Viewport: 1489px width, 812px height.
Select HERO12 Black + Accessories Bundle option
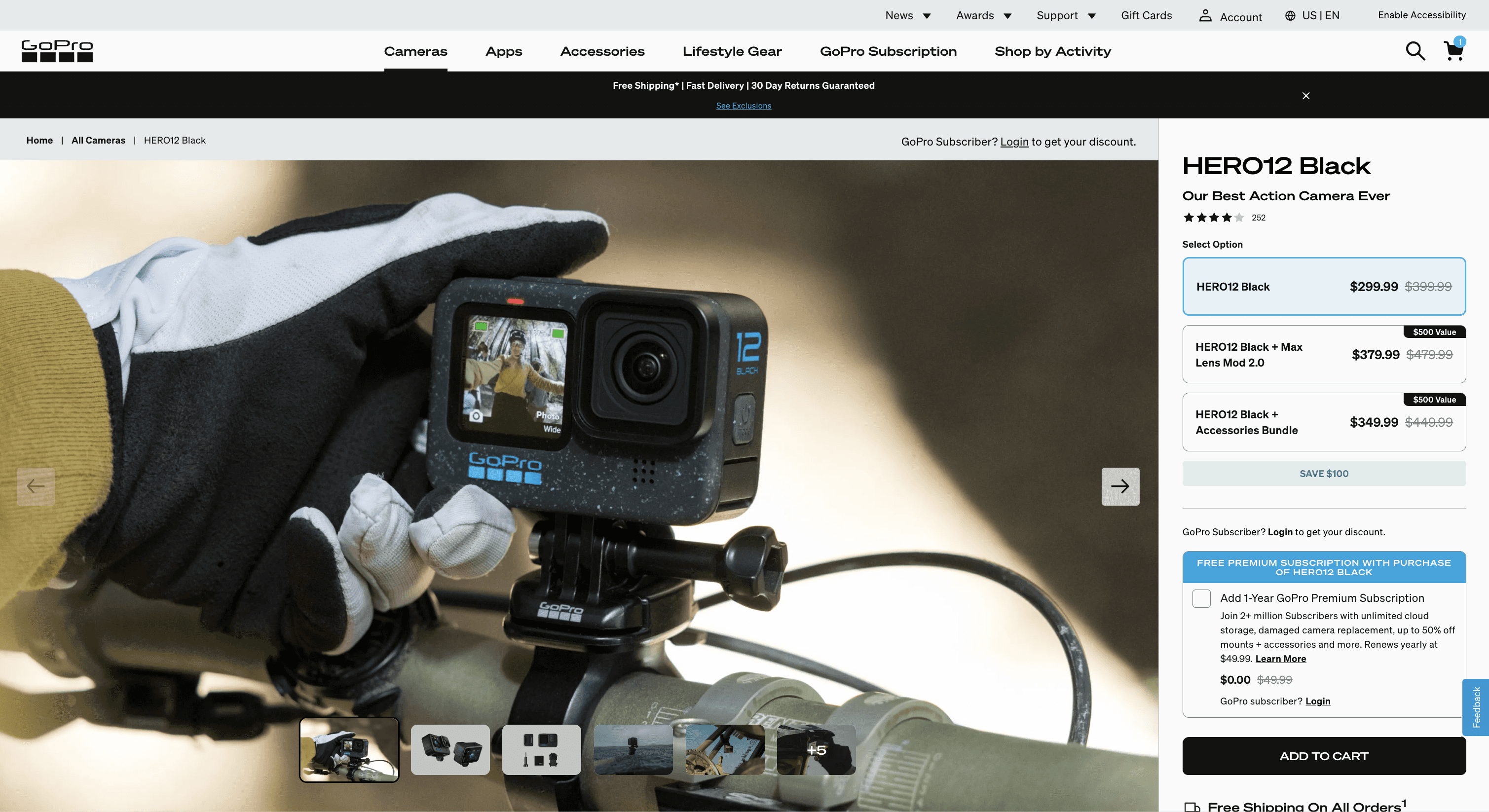(1324, 422)
